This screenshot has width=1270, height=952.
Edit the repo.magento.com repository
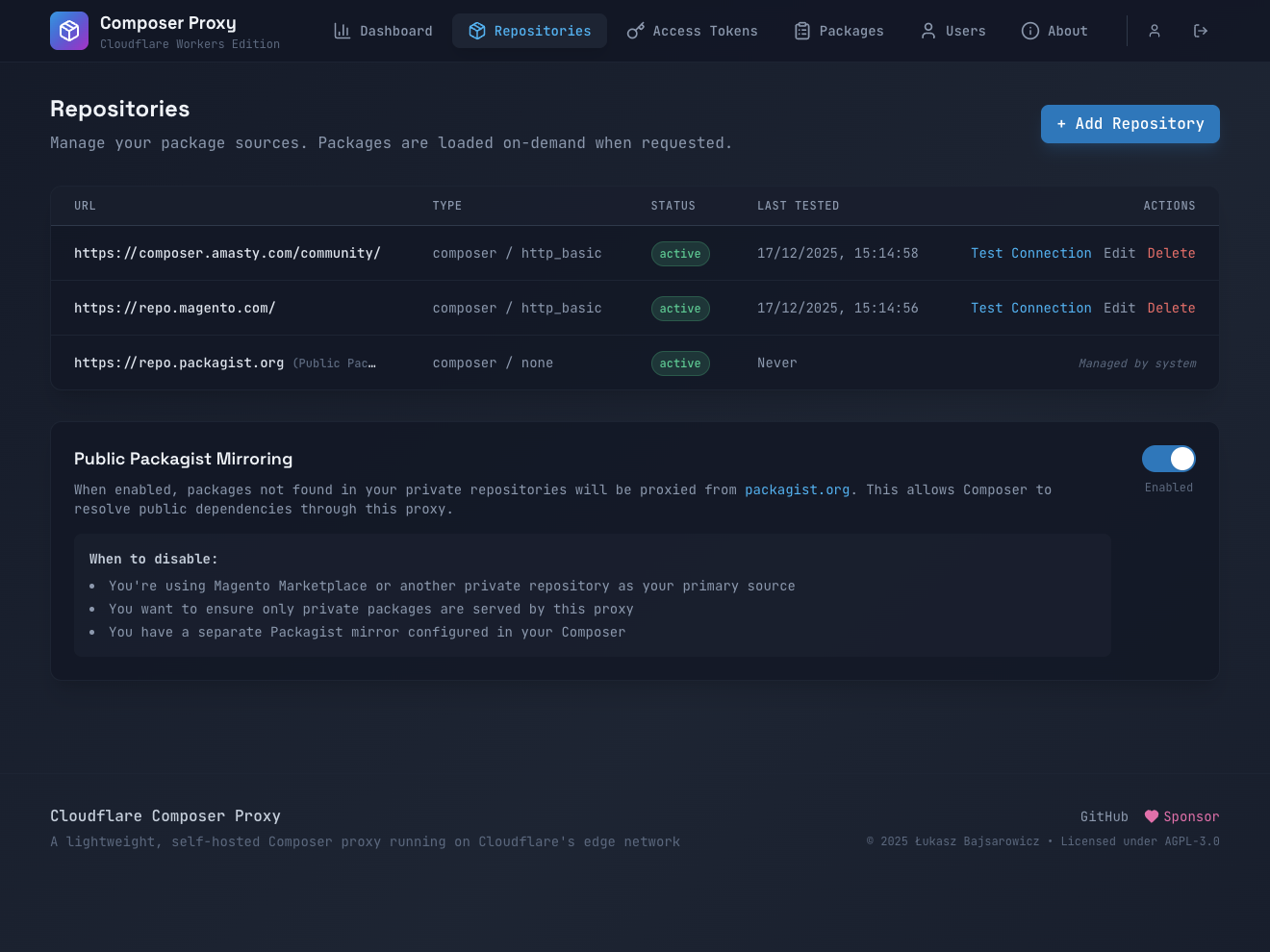click(1119, 308)
